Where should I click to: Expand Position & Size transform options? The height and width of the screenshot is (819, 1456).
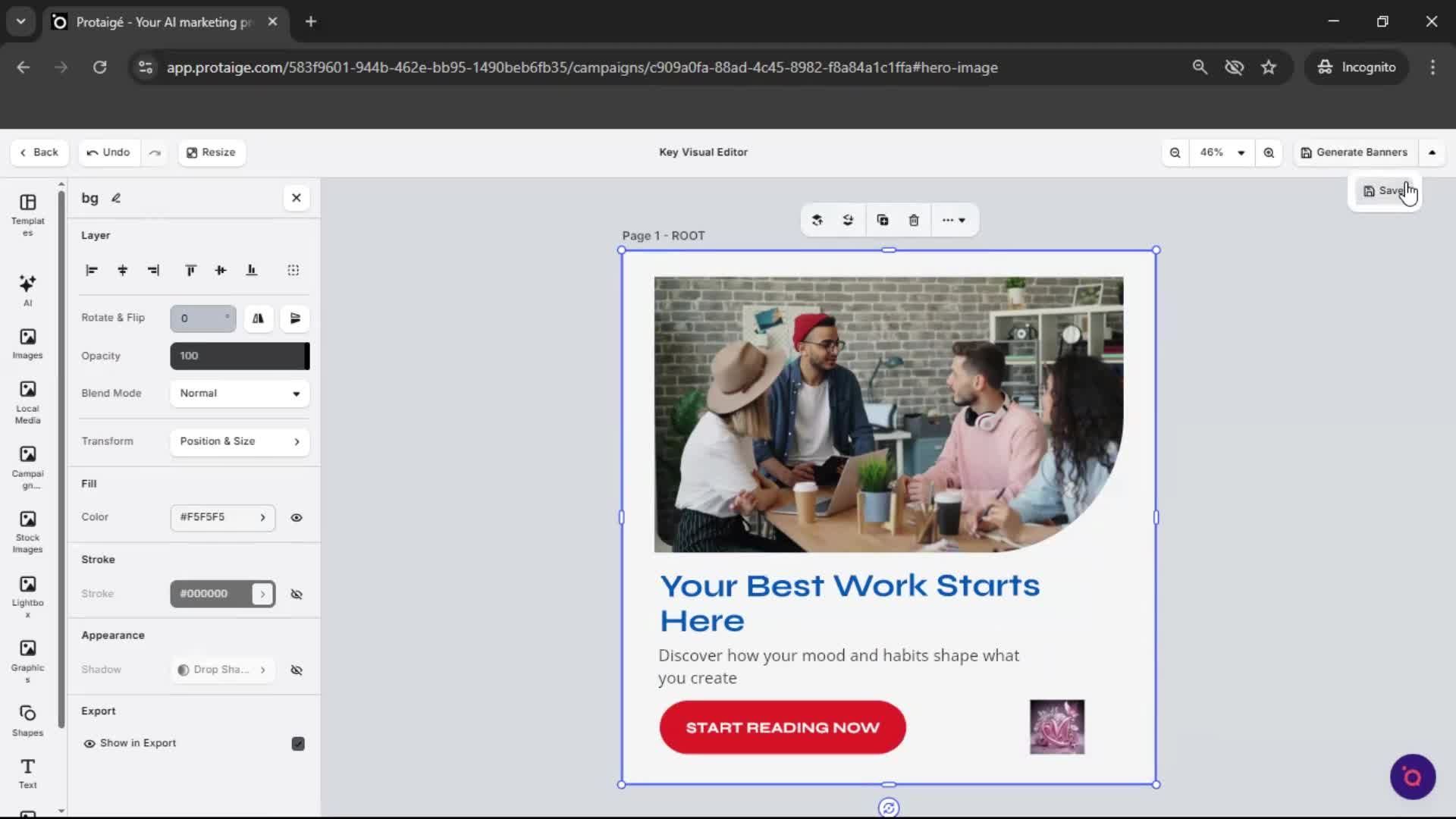(239, 441)
